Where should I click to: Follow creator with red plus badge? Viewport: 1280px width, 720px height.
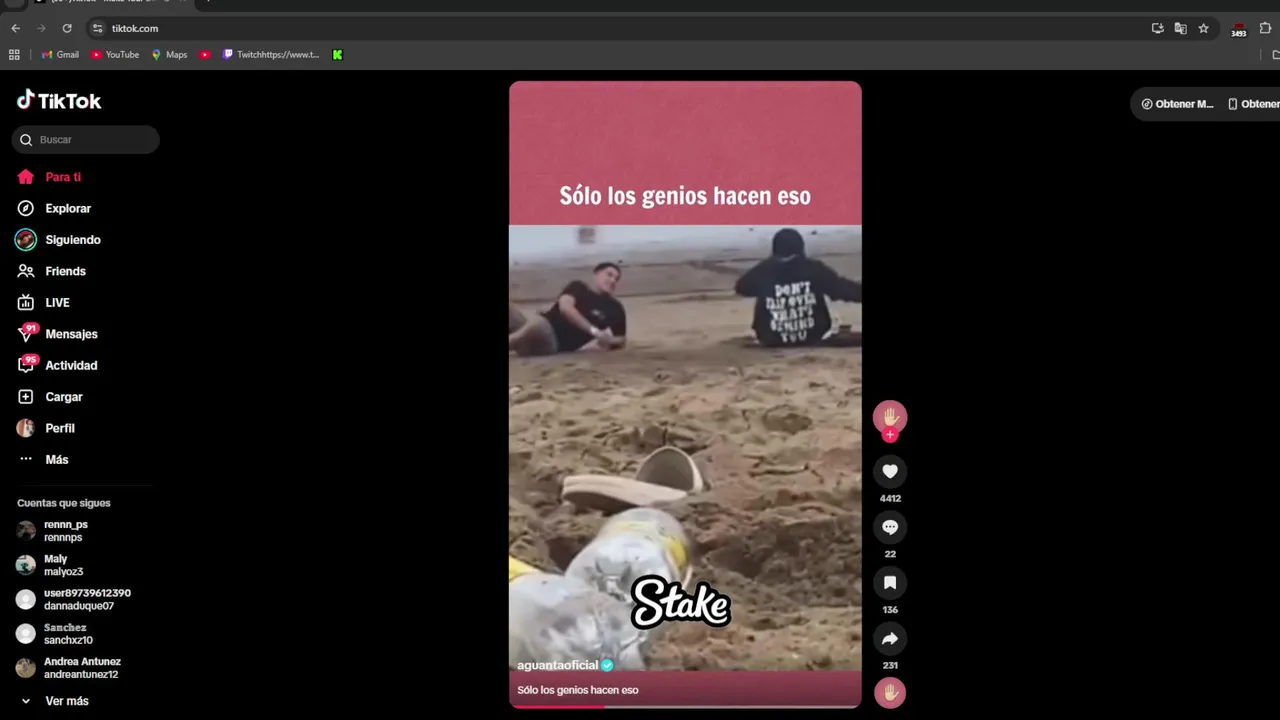[890, 435]
